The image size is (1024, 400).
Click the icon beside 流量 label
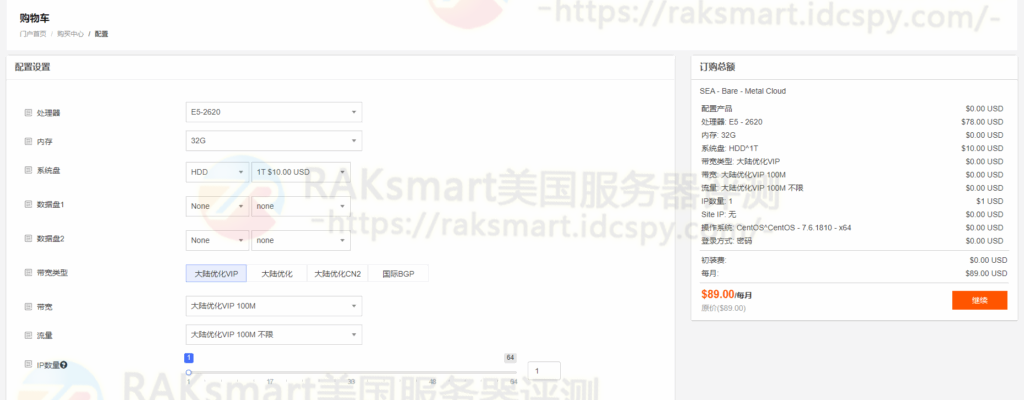[x=28, y=335]
